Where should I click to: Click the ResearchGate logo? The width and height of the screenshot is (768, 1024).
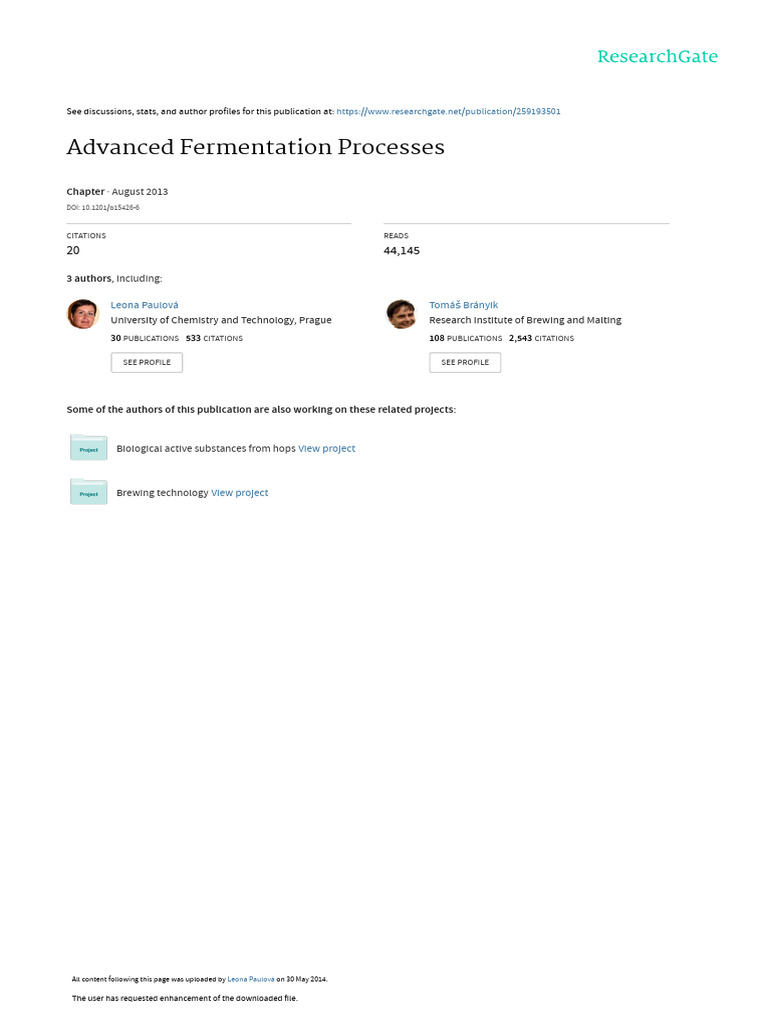(x=657, y=57)
